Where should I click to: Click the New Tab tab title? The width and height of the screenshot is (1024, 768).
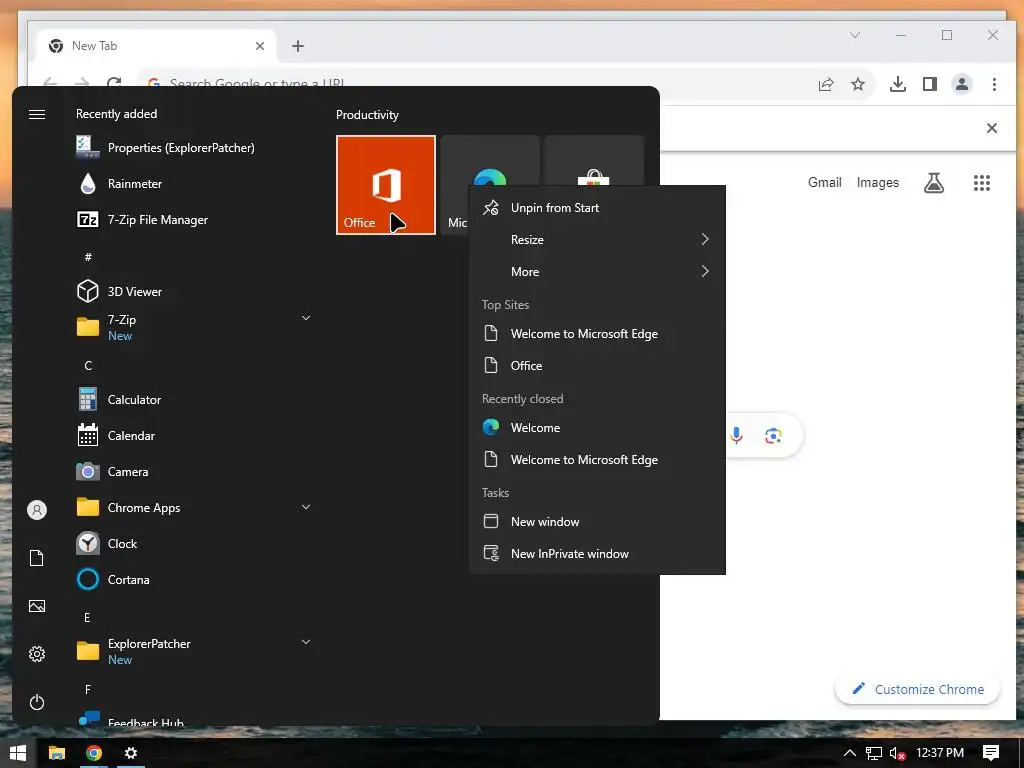pyautogui.click(x=95, y=46)
